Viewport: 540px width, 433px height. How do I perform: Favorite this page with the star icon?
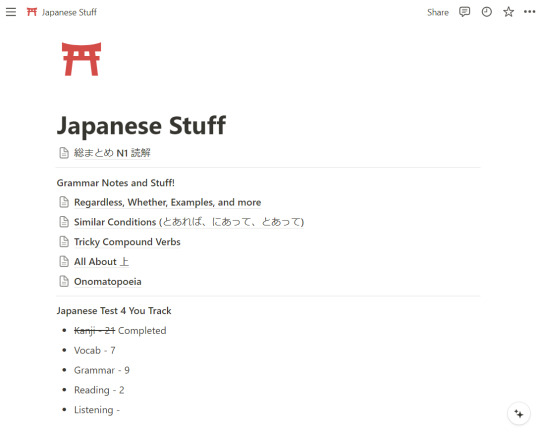508,12
